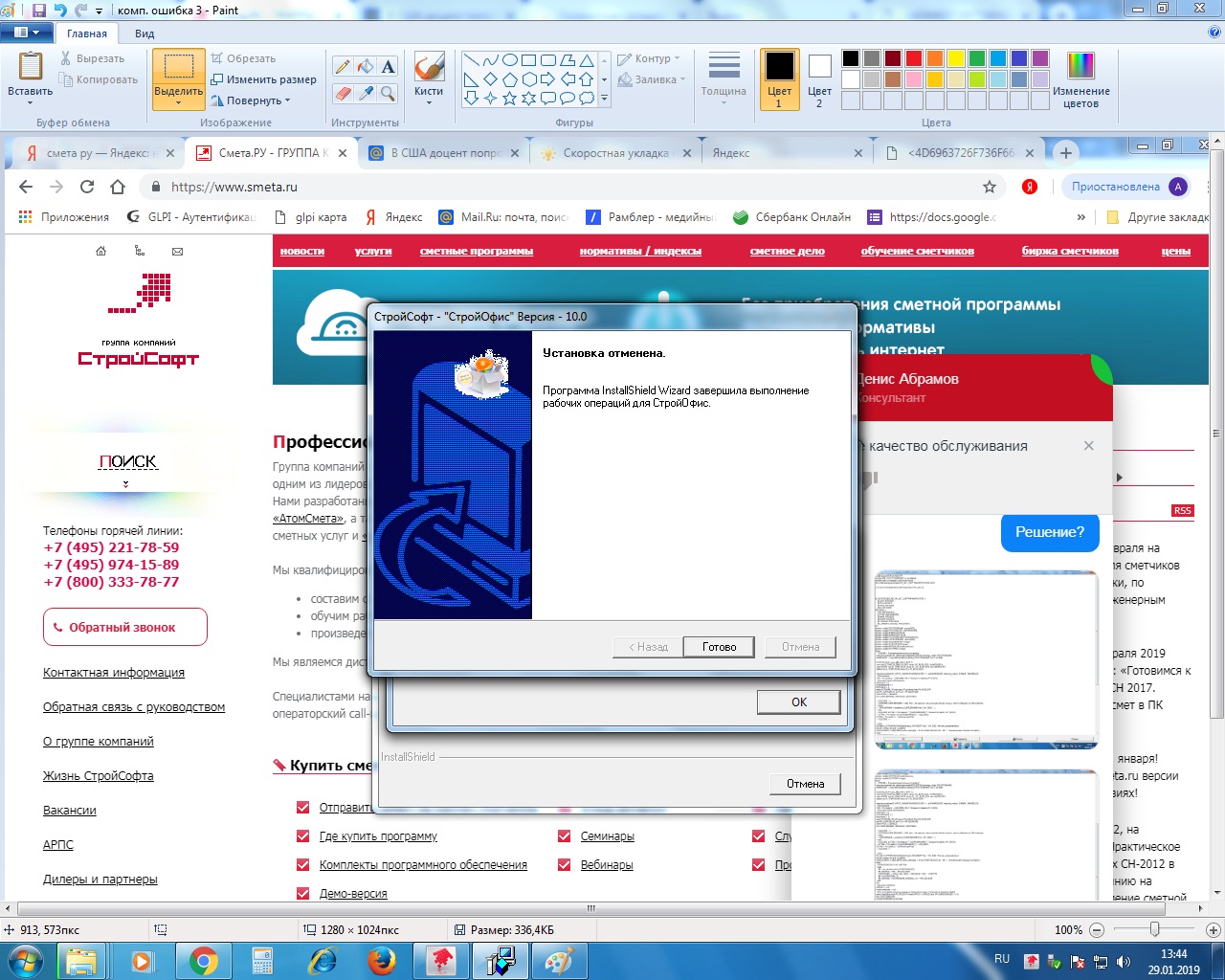Image resolution: width=1225 pixels, height=980 pixels.
Task: Click the site map icon on smeta.ru header
Action: pyautogui.click(x=139, y=251)
